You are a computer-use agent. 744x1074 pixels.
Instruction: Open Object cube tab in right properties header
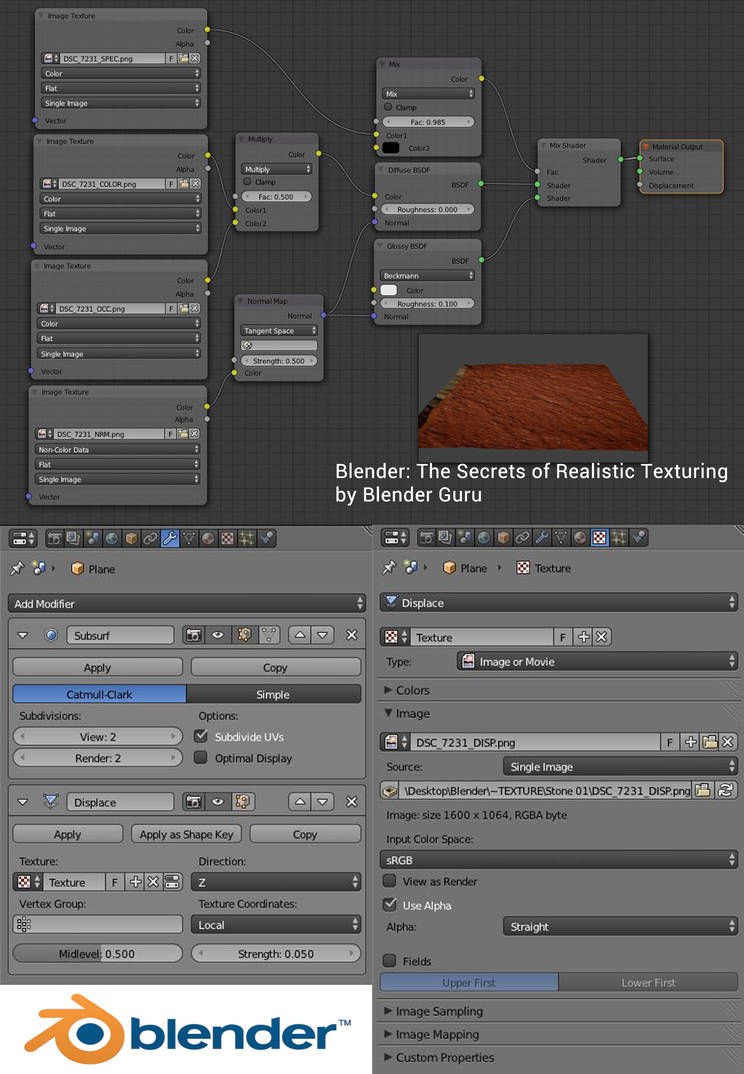pos(503,538)
